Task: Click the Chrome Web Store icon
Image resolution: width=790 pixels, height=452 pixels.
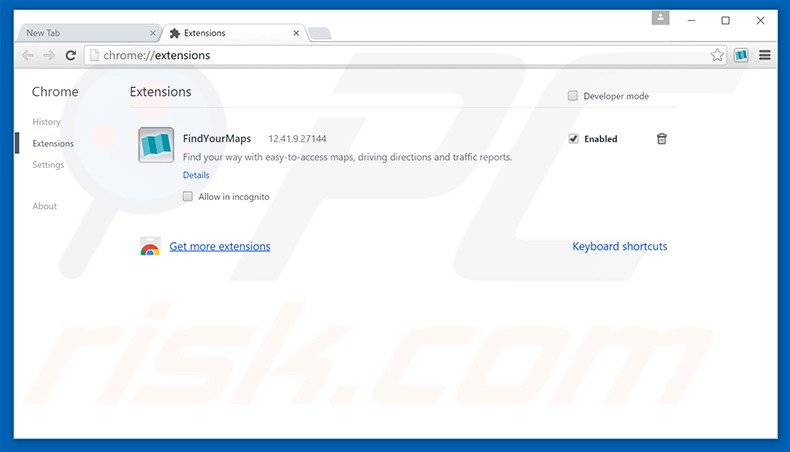Action: (150, 246)
